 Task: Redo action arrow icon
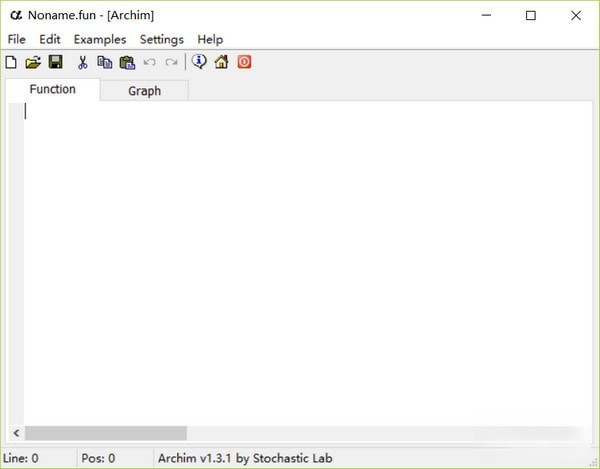pos(171,62)
